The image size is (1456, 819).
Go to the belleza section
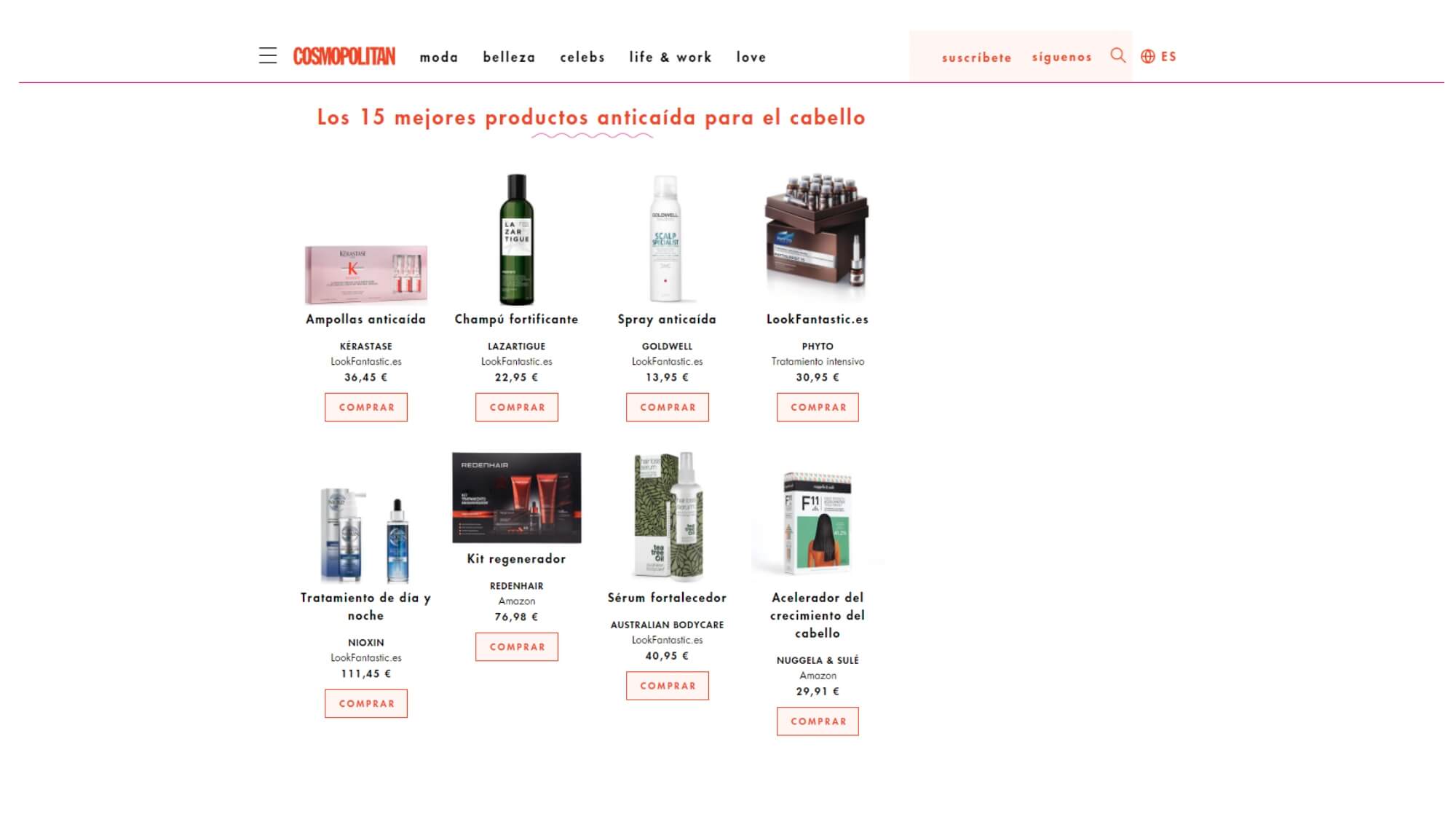click(x=509, y=58)
